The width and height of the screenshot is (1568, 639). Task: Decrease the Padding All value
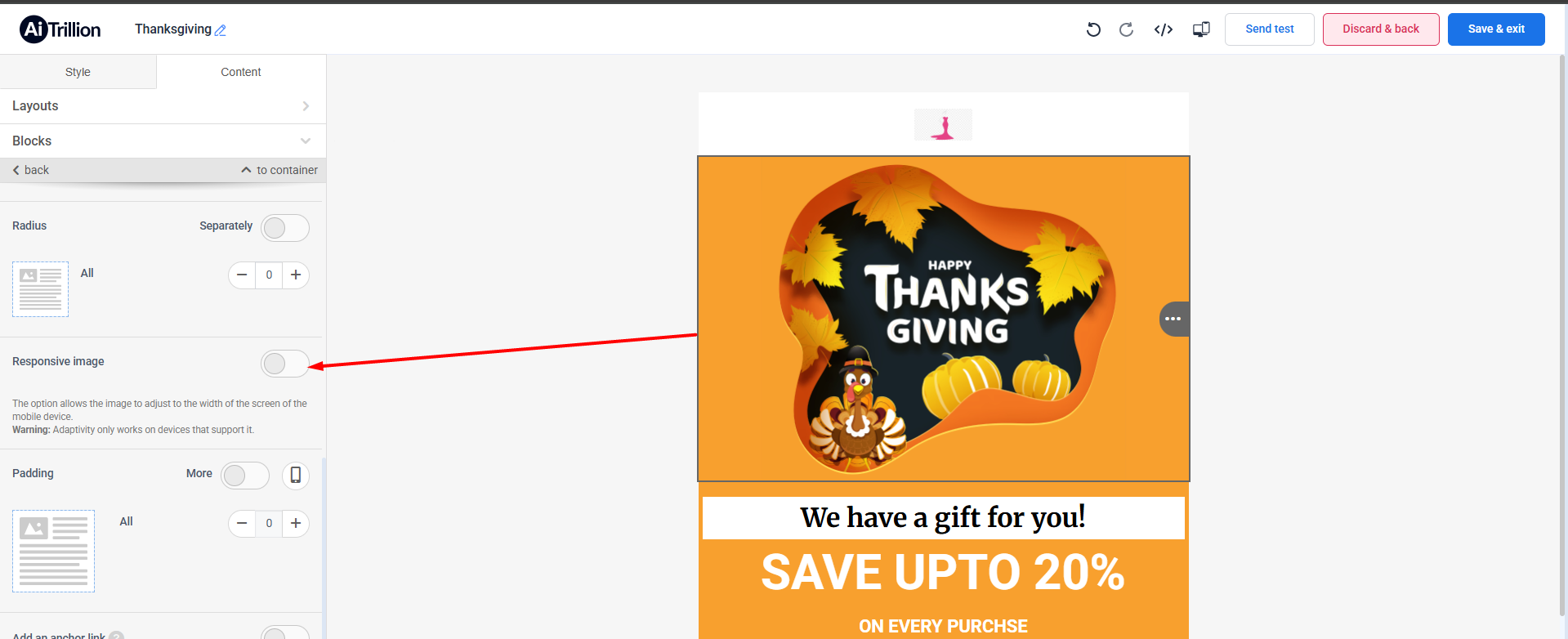(x=242, y=524)
